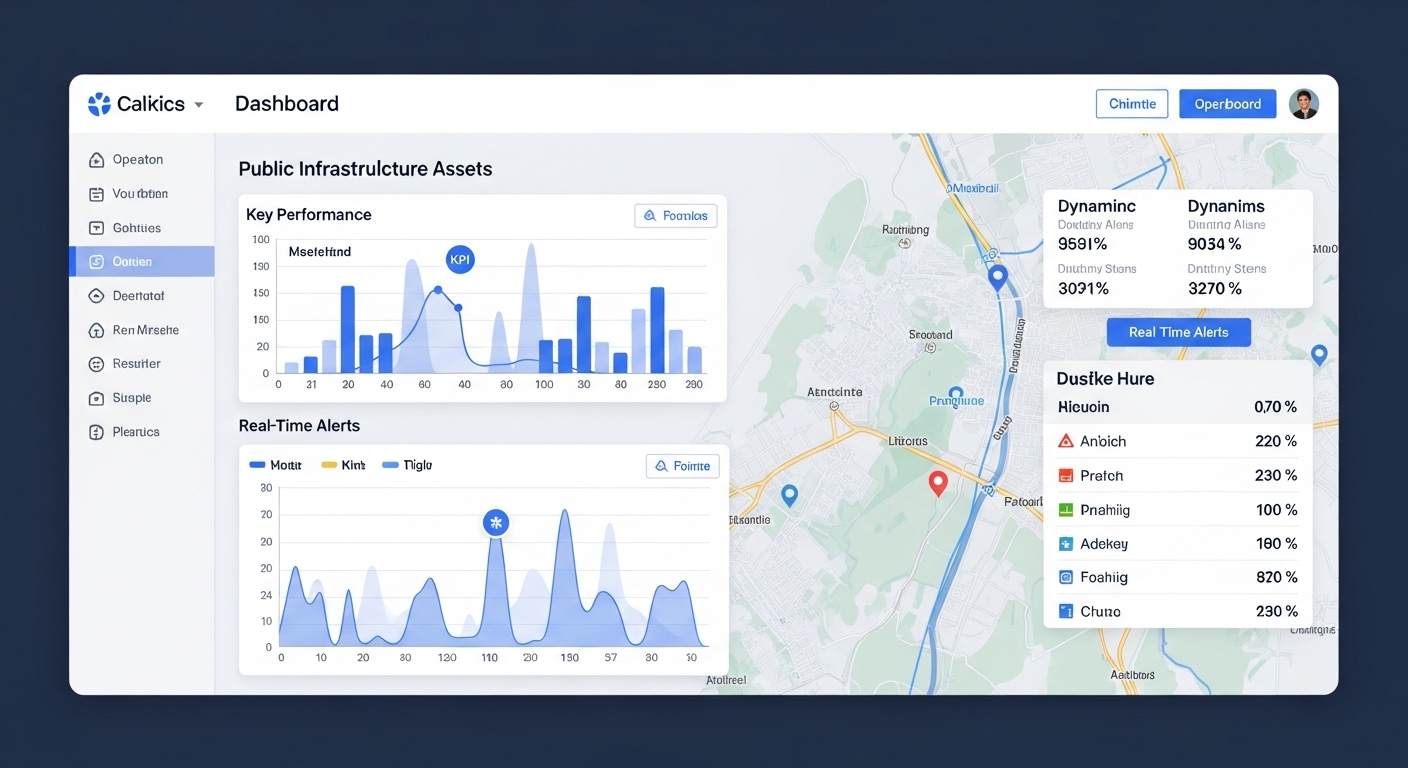Image resolution: width=1408 pixels, height=768 pixels.
Task: Expand the Calkics dropdown arrow
Action: click(198, 105)
